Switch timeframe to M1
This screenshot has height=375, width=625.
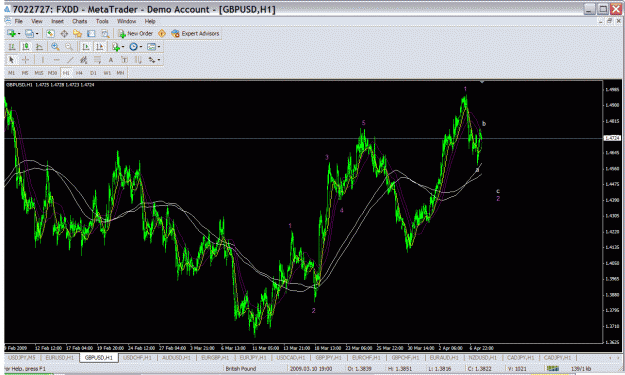[12, 73]
